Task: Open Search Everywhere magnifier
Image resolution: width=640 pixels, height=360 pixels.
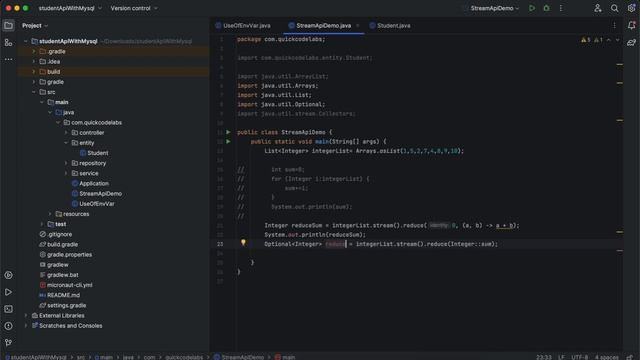Action: [x=614, y=8]
